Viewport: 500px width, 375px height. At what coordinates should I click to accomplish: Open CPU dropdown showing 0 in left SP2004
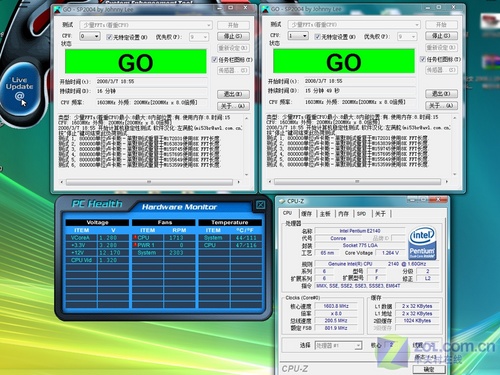point(90,36)
